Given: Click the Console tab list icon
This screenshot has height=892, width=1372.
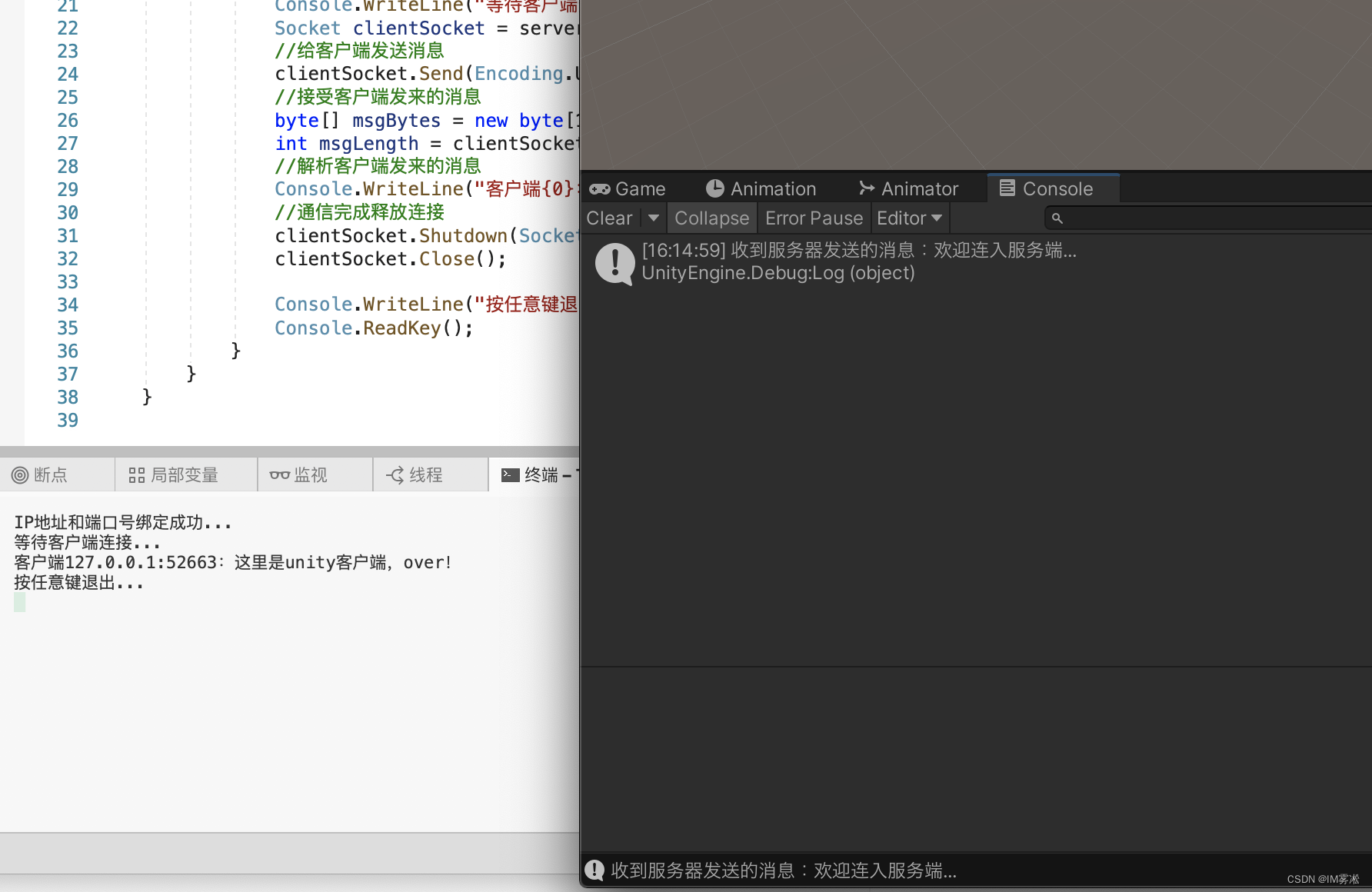Looking at the screenshot, I should (1007, 188).
